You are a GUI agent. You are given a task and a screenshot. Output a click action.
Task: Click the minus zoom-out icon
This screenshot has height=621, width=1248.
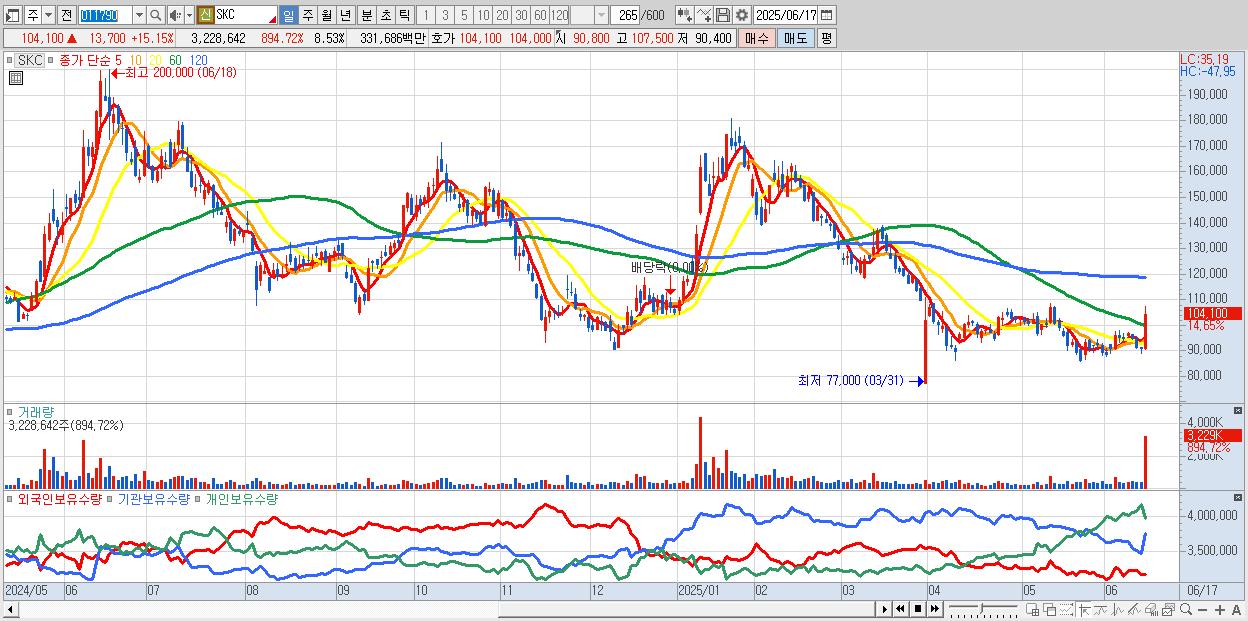coord(1203,609)
